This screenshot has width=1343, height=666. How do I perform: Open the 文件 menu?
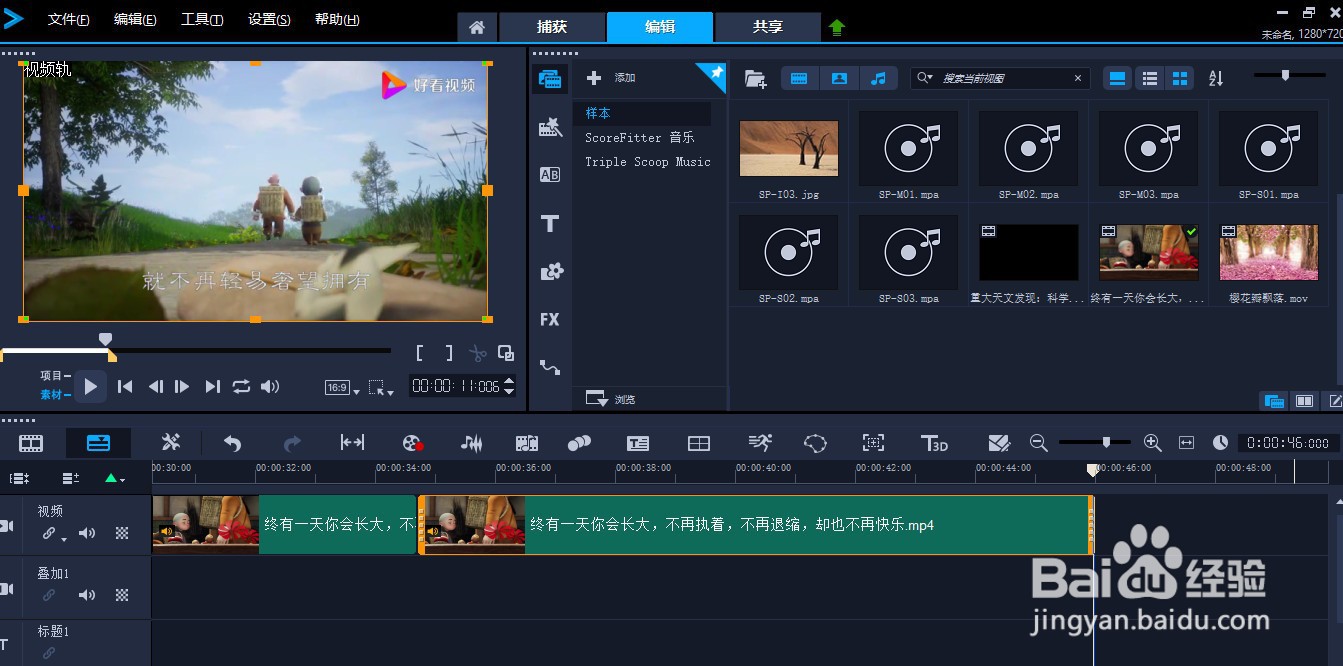[68, 19]
